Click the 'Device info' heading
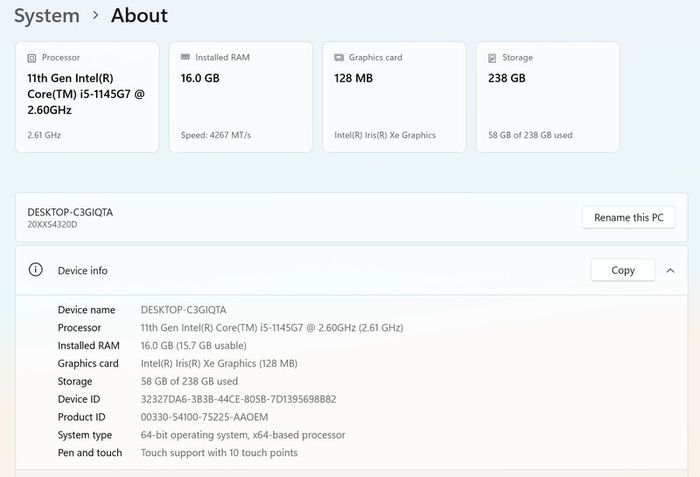Screen dimensions: 700x477 (x=83, y=270)
